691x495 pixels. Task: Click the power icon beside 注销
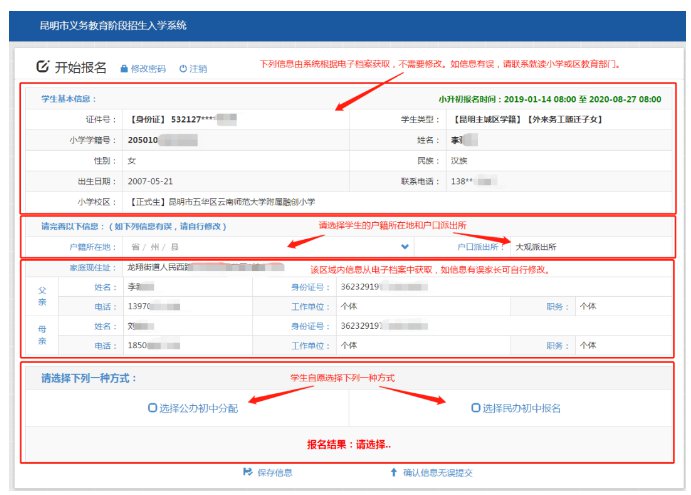point(183,69)
